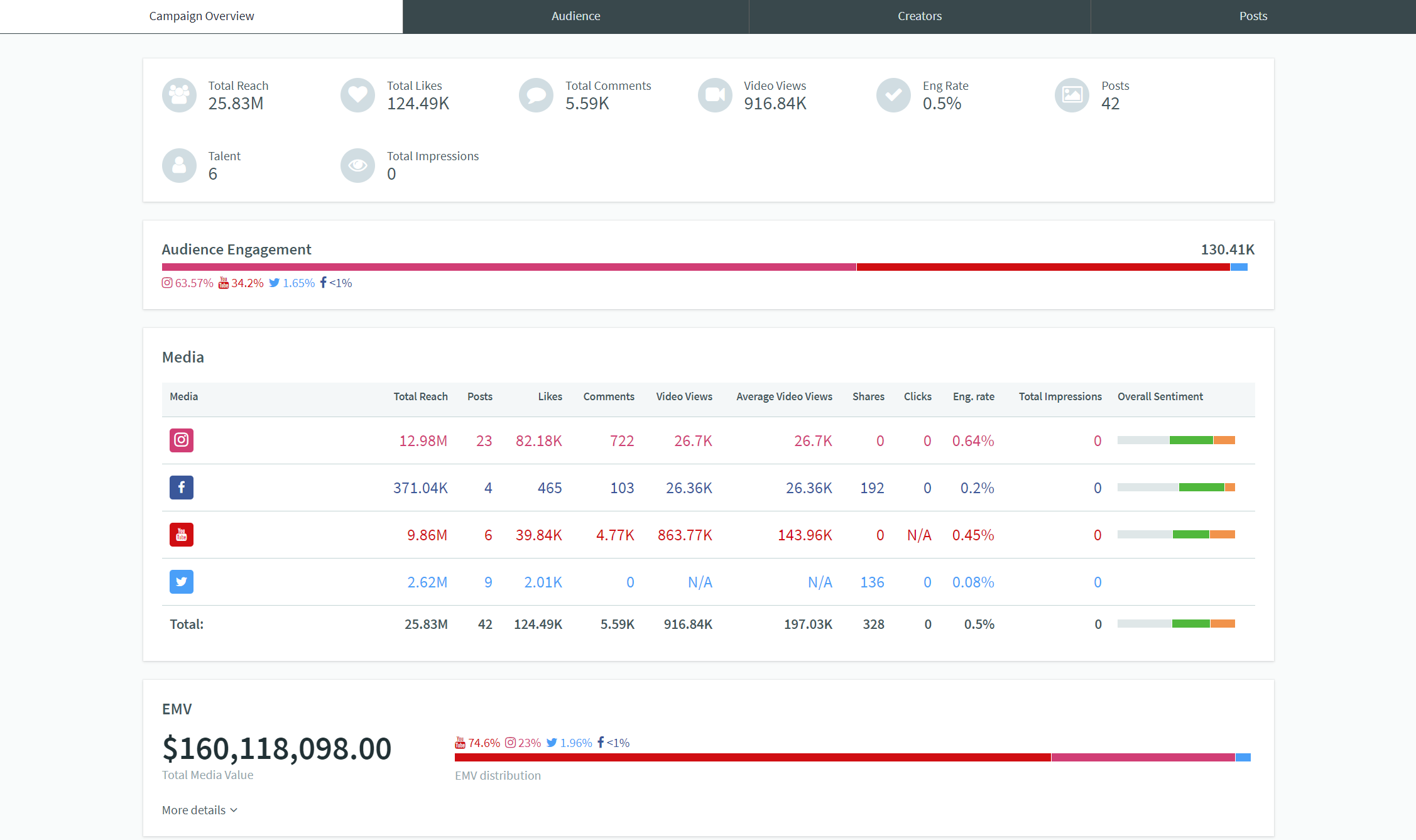Click the Twitter icon in Media table

(181, 582)
